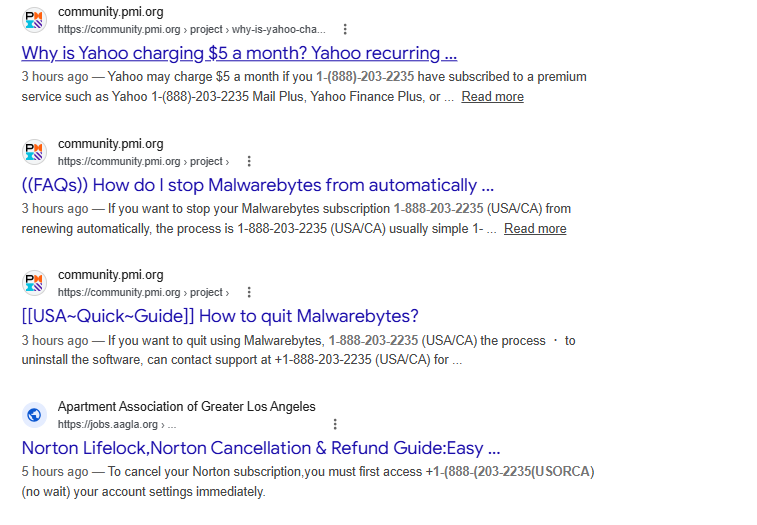Screen dimensions: 757x525
Task: Open the three-dot menu for the USA~Quick~Guide result
Action: 249,292
